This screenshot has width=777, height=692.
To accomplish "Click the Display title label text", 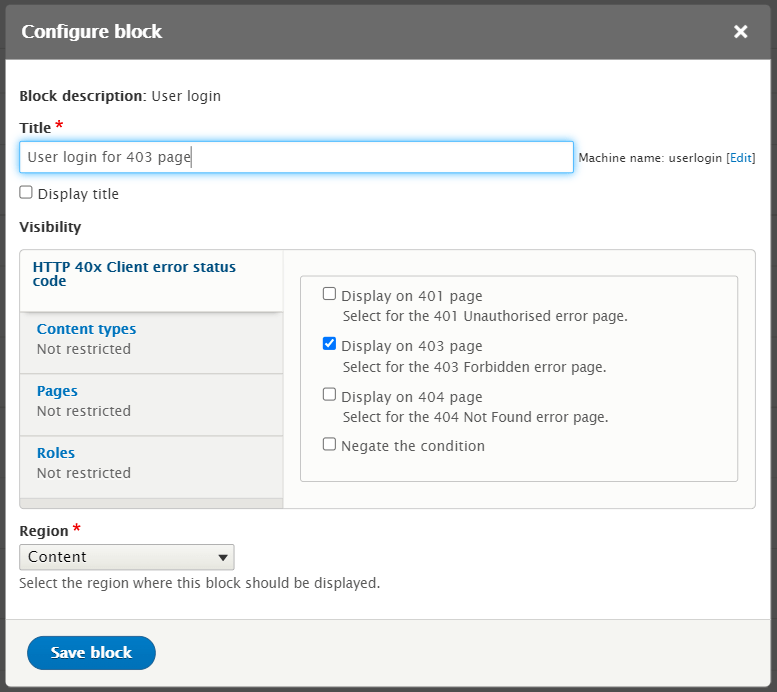I will [x=78, y=194].
